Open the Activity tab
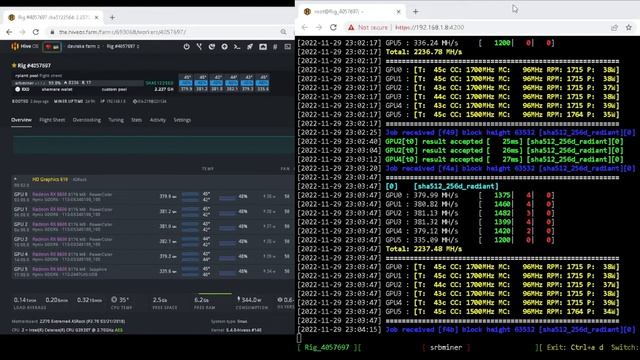Viewport: 640px width, 360px height. [158, 120]
